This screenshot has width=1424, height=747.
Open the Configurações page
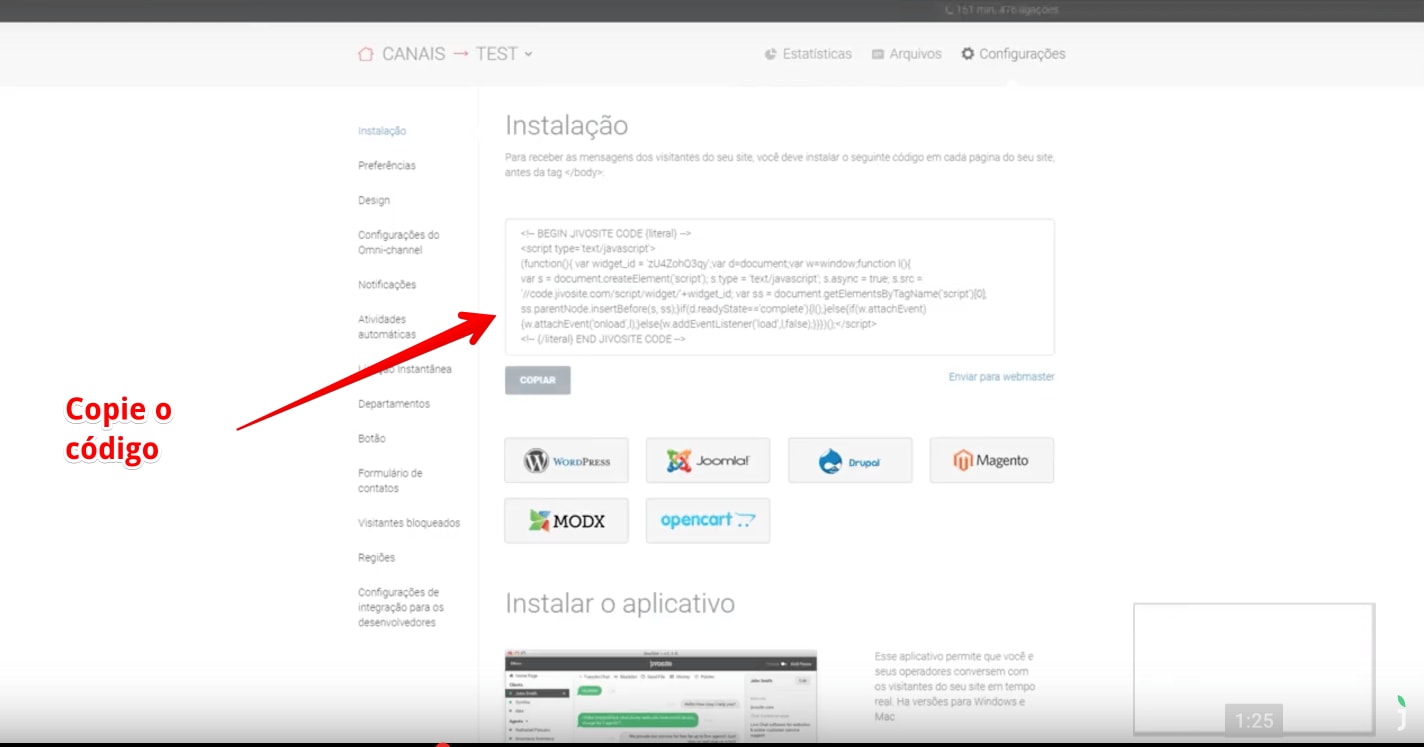1013,54
